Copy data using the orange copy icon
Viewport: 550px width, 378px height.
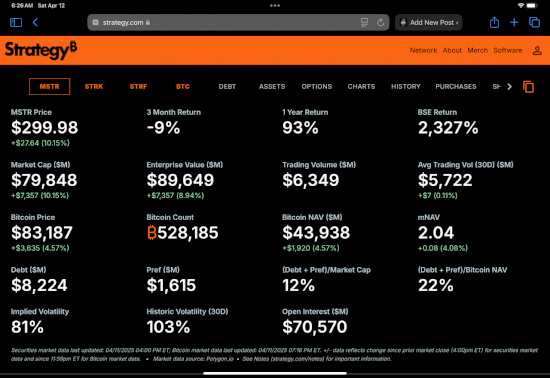[x=528, y=87]
